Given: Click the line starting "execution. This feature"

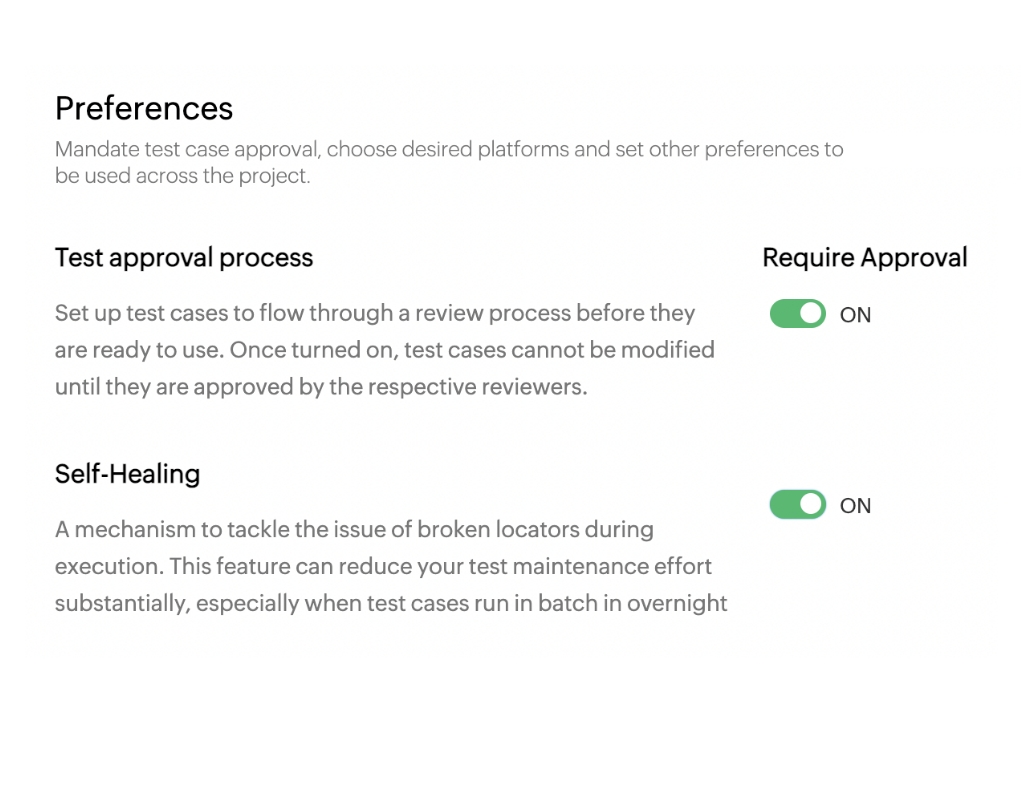Looking at the screenshot, I should [383, 566].
